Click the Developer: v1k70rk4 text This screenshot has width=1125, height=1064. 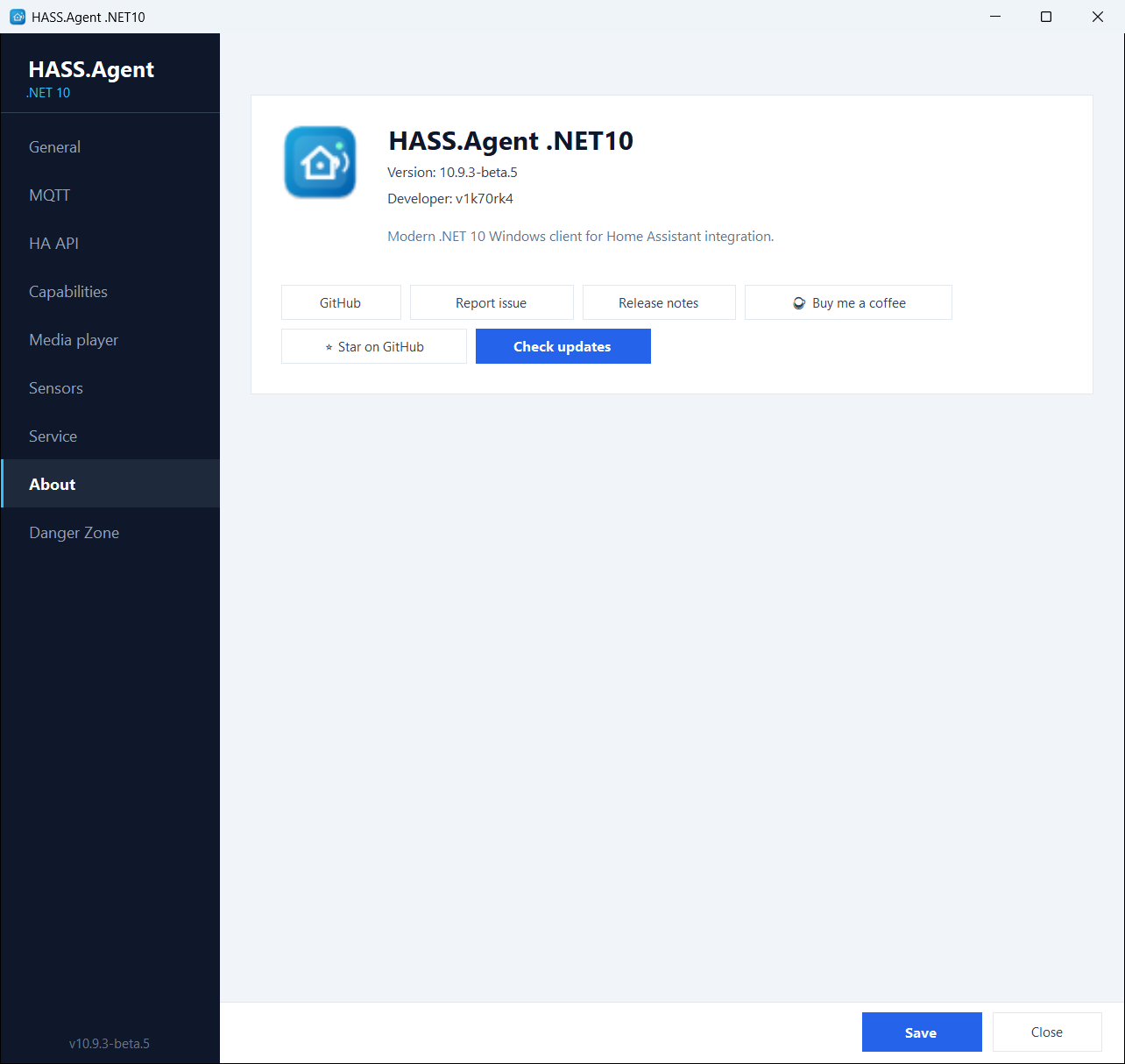click(450, 199)
